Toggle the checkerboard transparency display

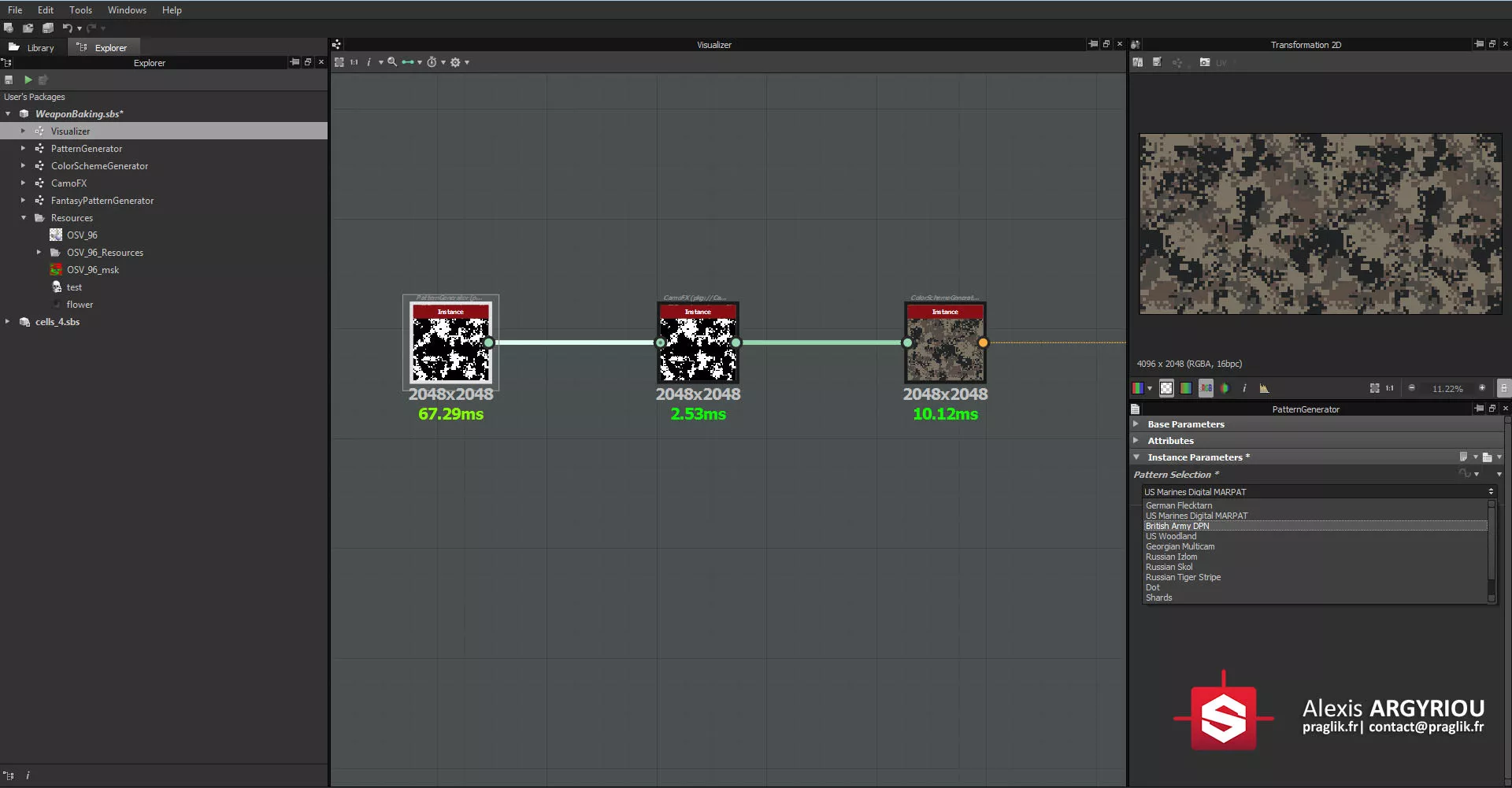click(1166, 388)
